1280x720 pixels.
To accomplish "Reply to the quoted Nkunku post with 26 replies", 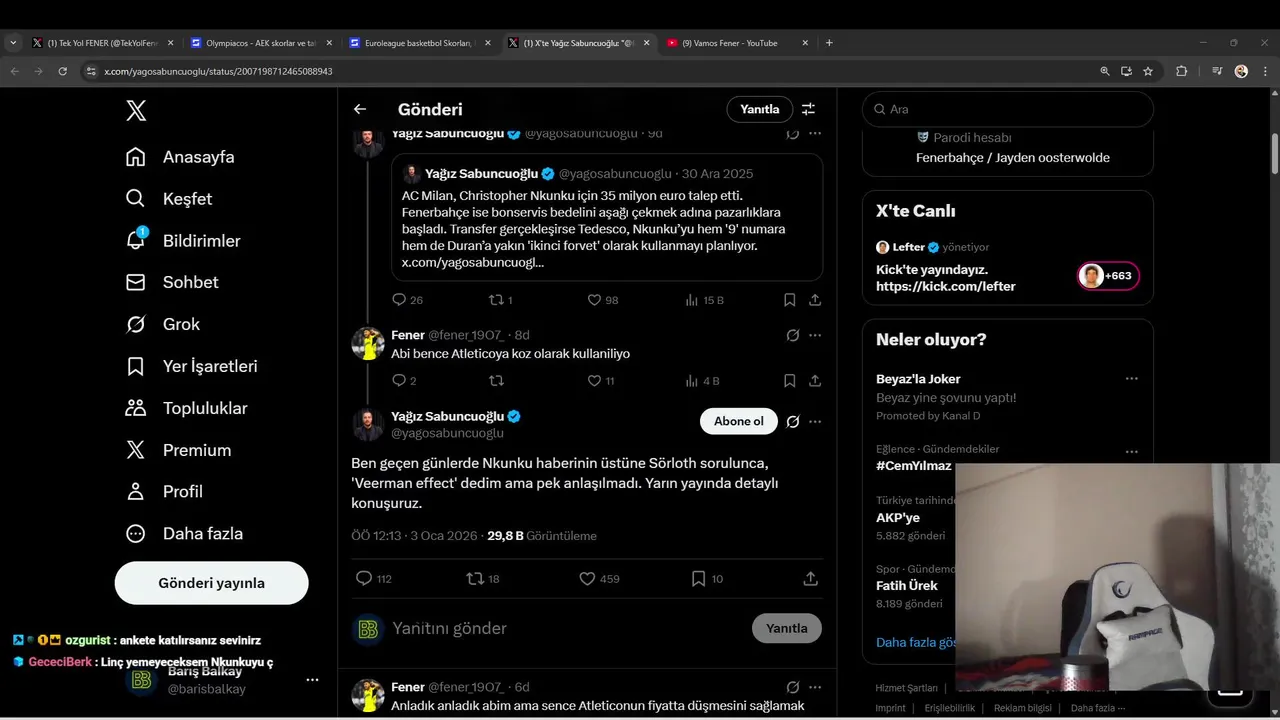I will click(x=407, y=300).
